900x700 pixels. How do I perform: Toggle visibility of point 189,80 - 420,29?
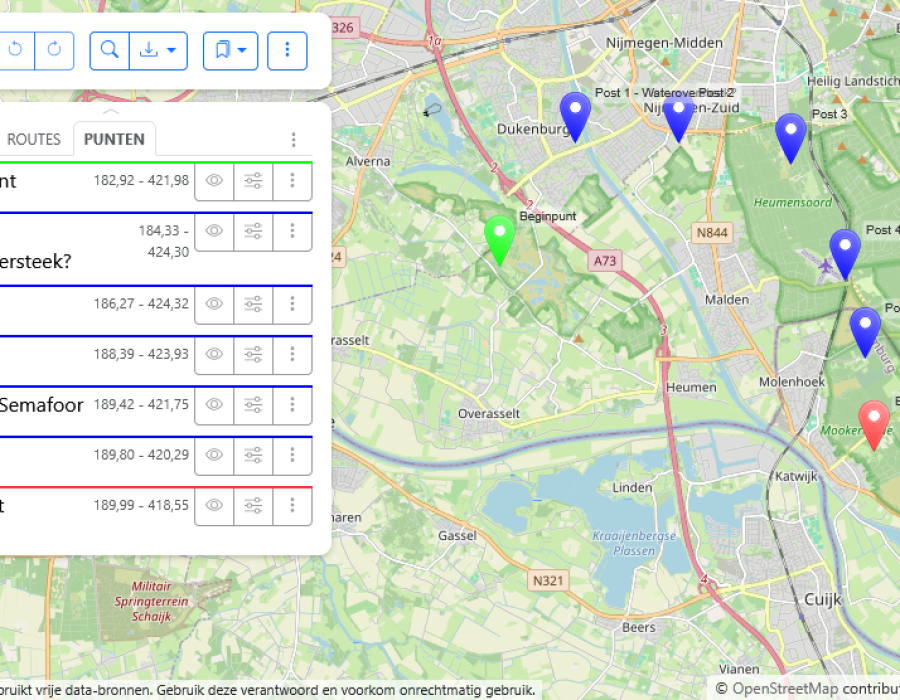214,455
